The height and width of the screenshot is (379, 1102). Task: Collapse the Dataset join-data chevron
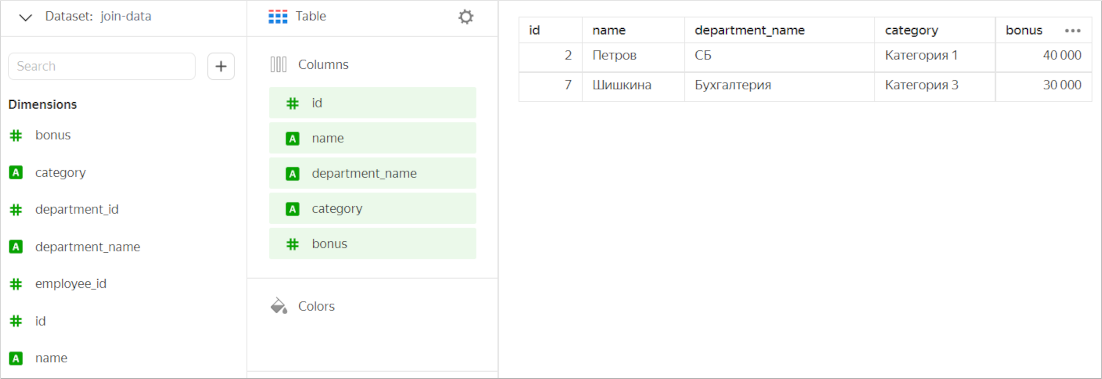pos(26,18)
